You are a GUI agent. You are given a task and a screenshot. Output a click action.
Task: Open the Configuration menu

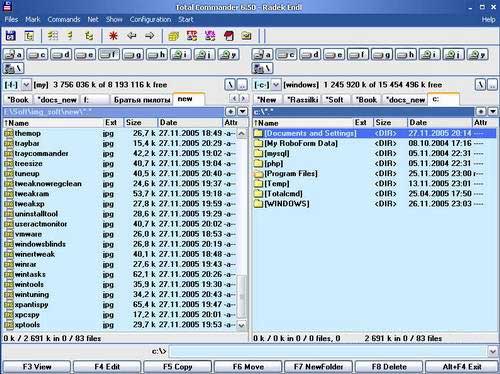[150, 19]
